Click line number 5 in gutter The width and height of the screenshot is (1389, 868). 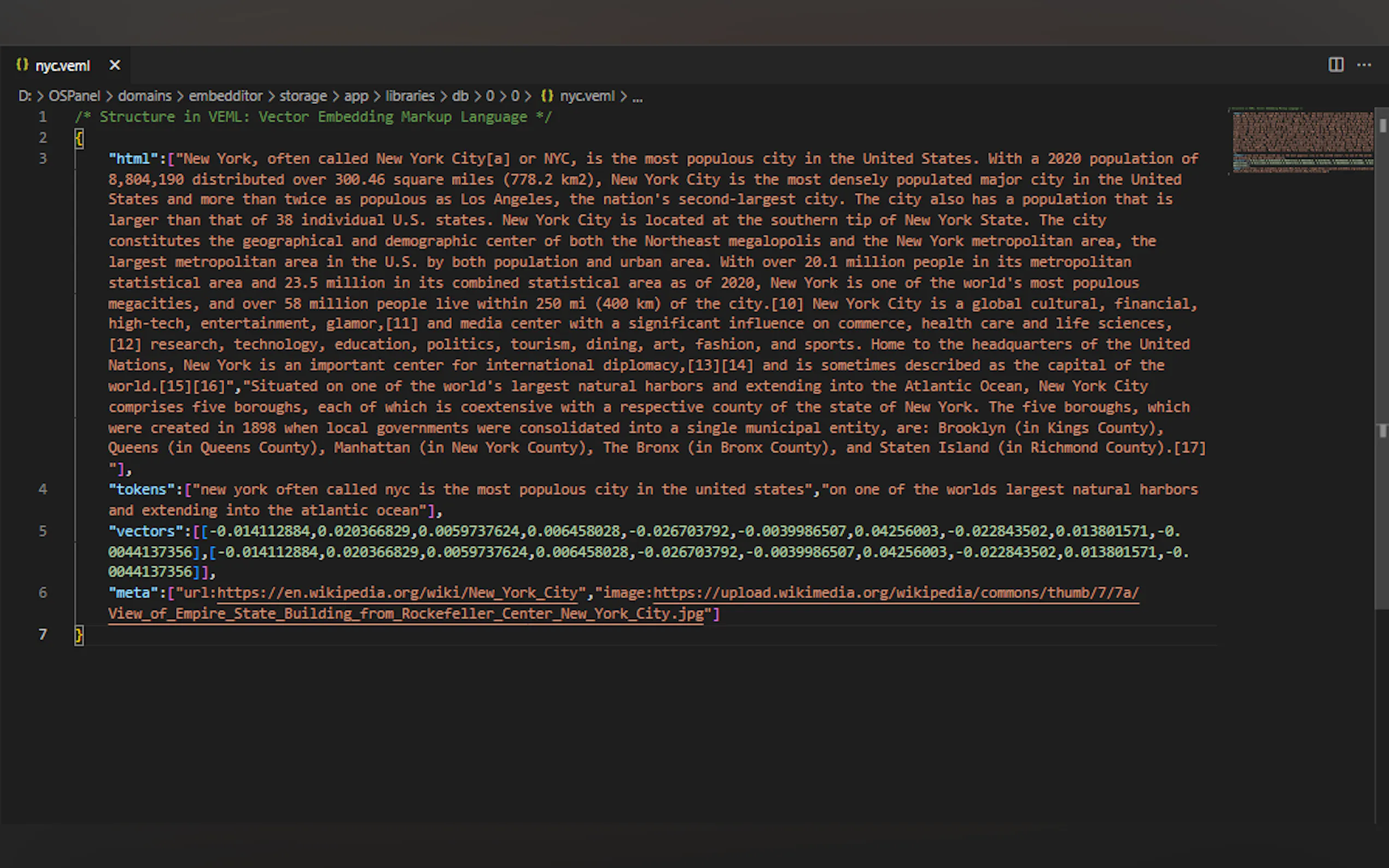click(43, 531)
